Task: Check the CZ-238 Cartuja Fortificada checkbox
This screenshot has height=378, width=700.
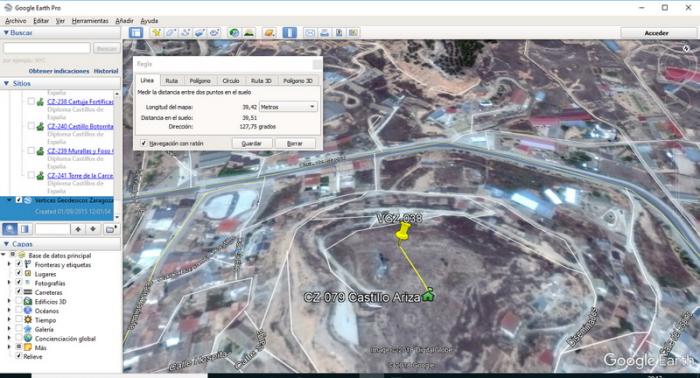Action: [31, 102]
